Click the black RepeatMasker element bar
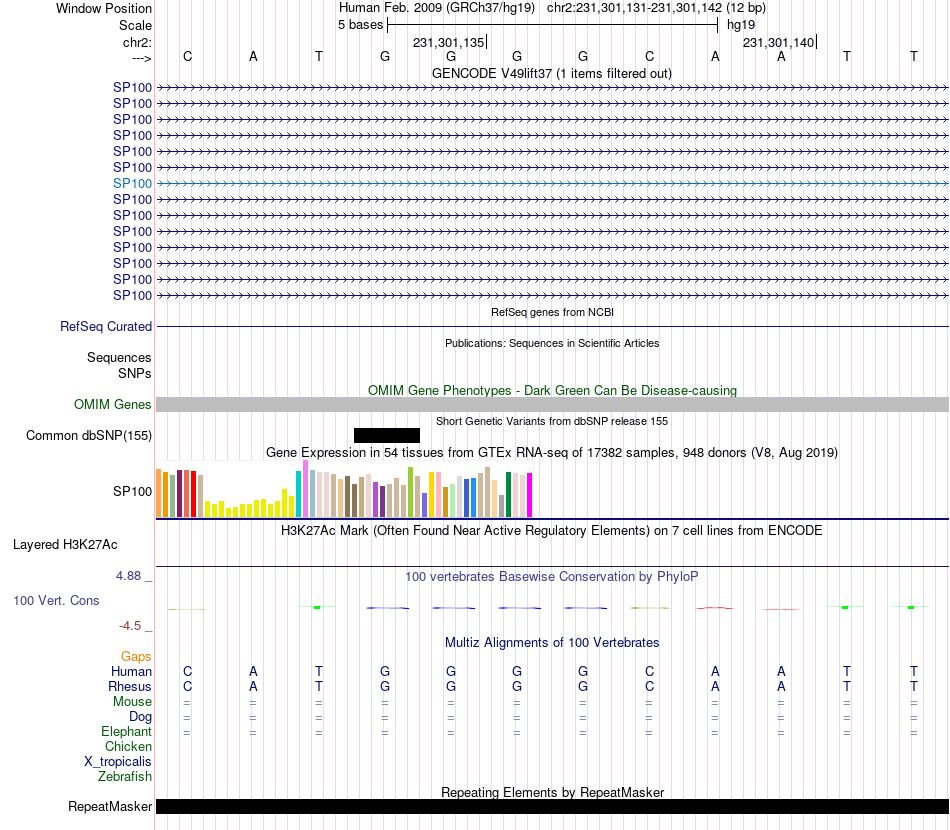The width and height of the screenshot is (950, 830). click(552, 806)
